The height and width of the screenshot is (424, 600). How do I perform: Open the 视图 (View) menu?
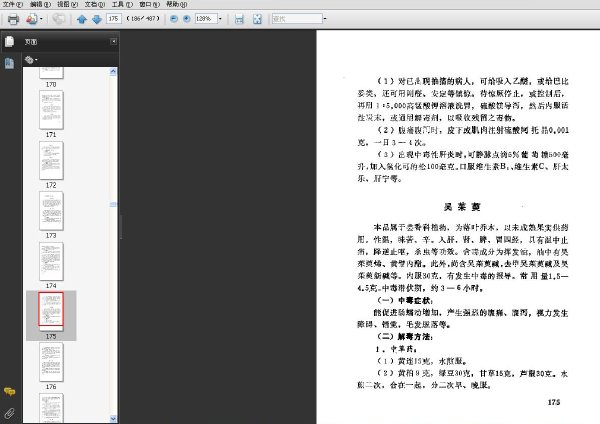pyautogui.click(x=67, y=4)
